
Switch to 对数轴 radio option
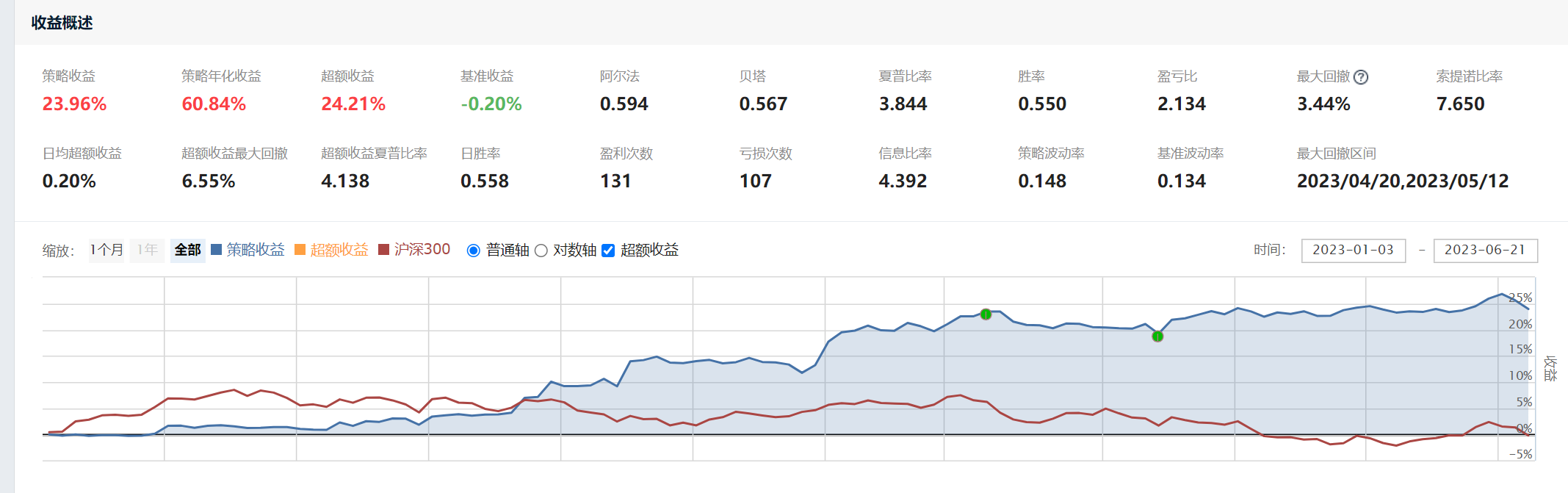(x=541, y=251)
